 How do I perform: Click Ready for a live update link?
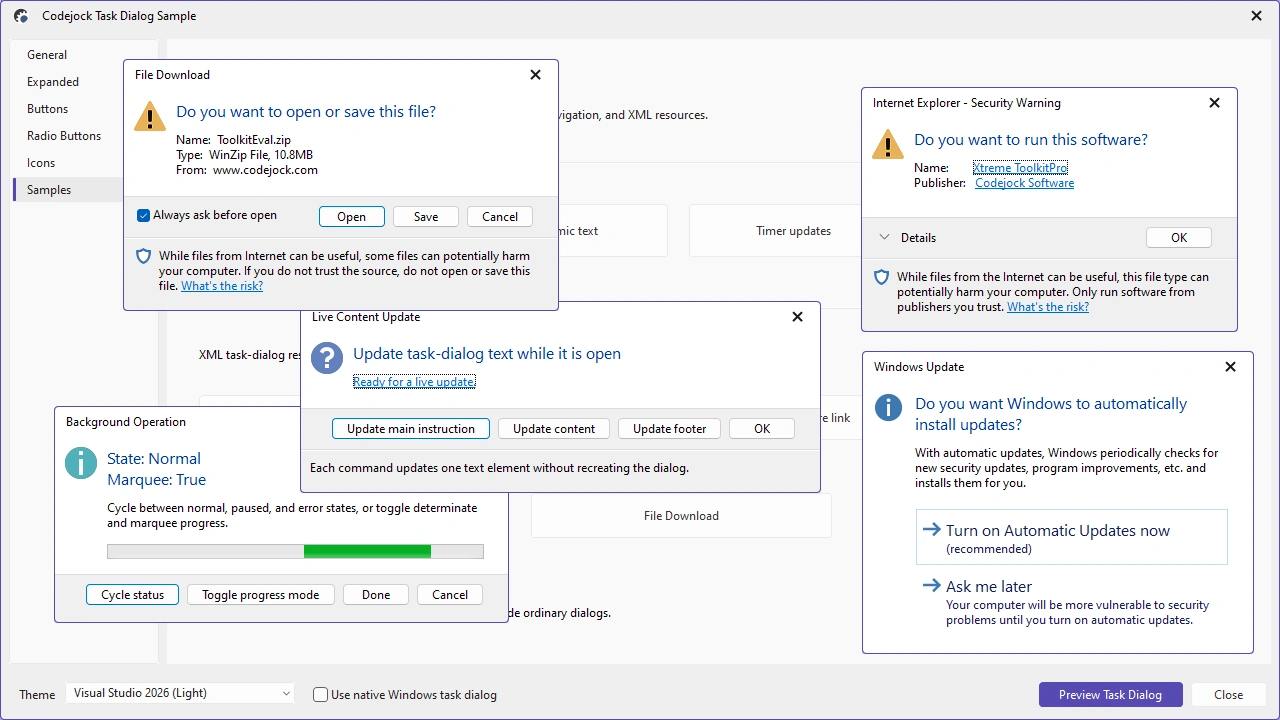(x=414, y=382)
